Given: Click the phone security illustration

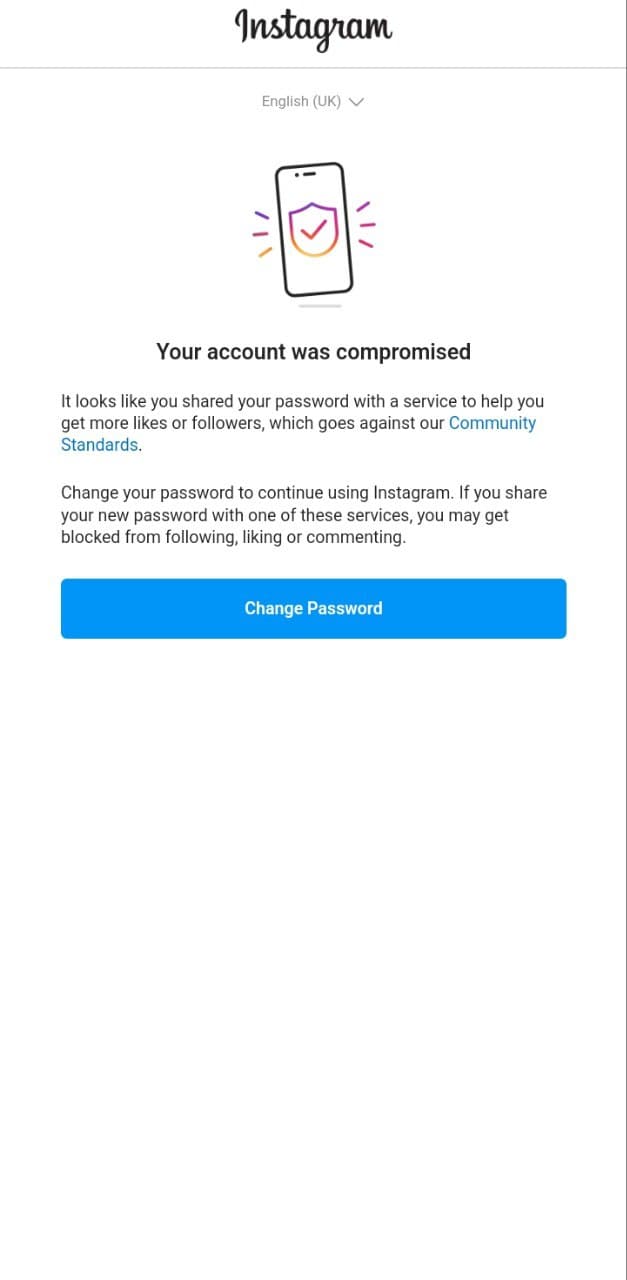Looking at the screenshot, I should [313, 231].
